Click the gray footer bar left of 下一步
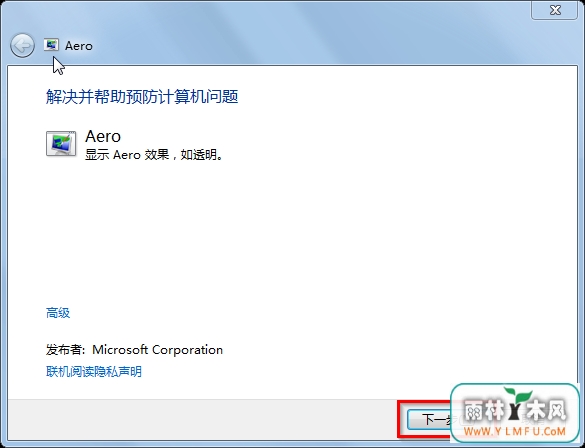 tap(201, 420)
